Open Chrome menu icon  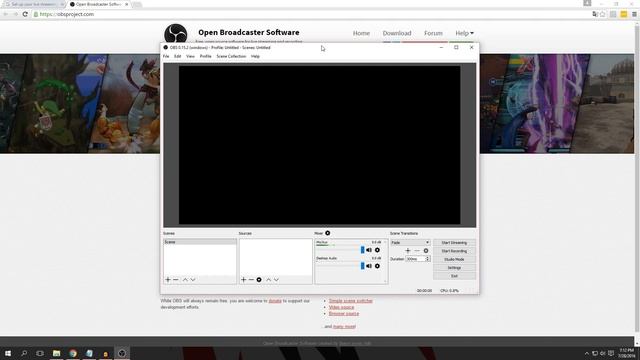[634, 14]
